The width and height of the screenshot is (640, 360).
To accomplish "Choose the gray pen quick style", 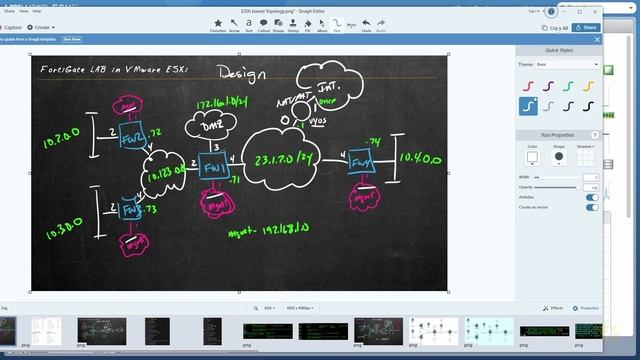I will (x=548, y=106).
